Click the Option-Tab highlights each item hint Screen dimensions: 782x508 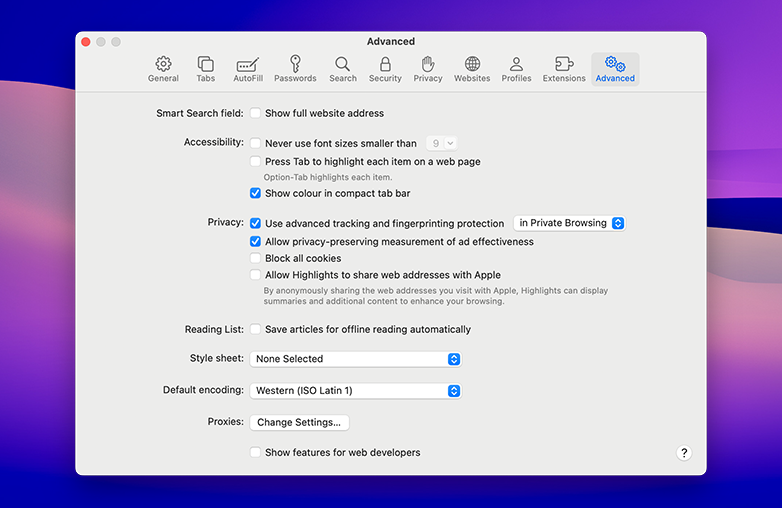click(x=328, y=177)
